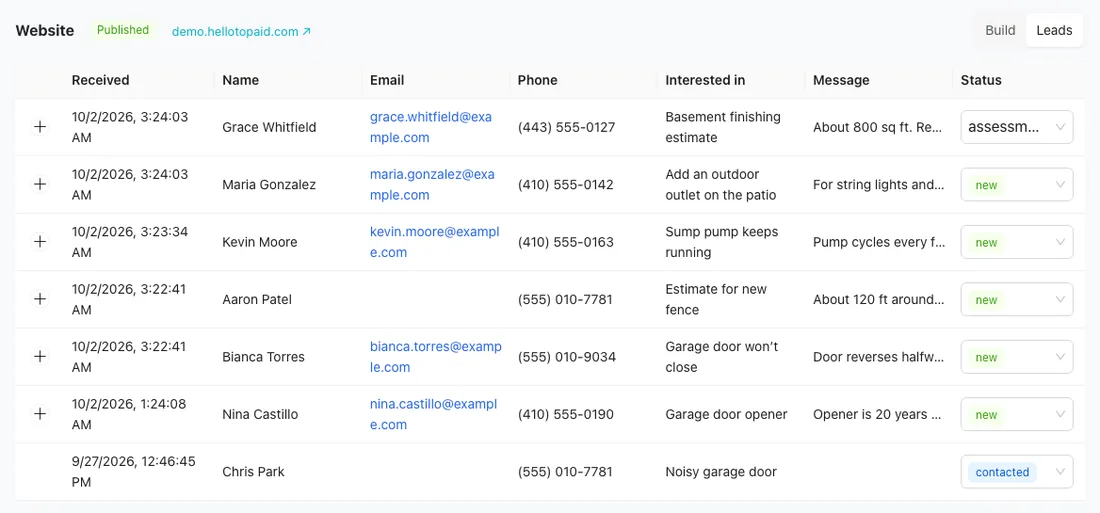Select the name Nina Castillo
This screenshot has height=513, width=1100.
tap(260, 415)
